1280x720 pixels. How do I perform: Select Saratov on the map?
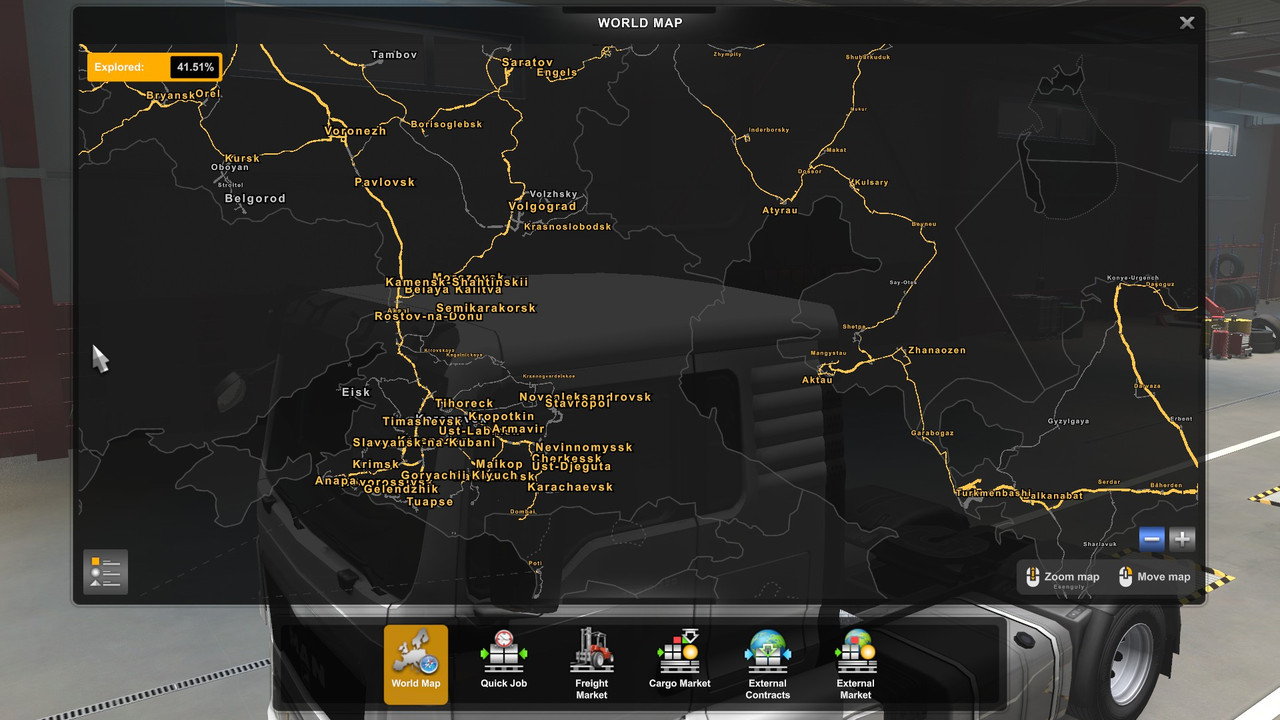pos(527,62)
